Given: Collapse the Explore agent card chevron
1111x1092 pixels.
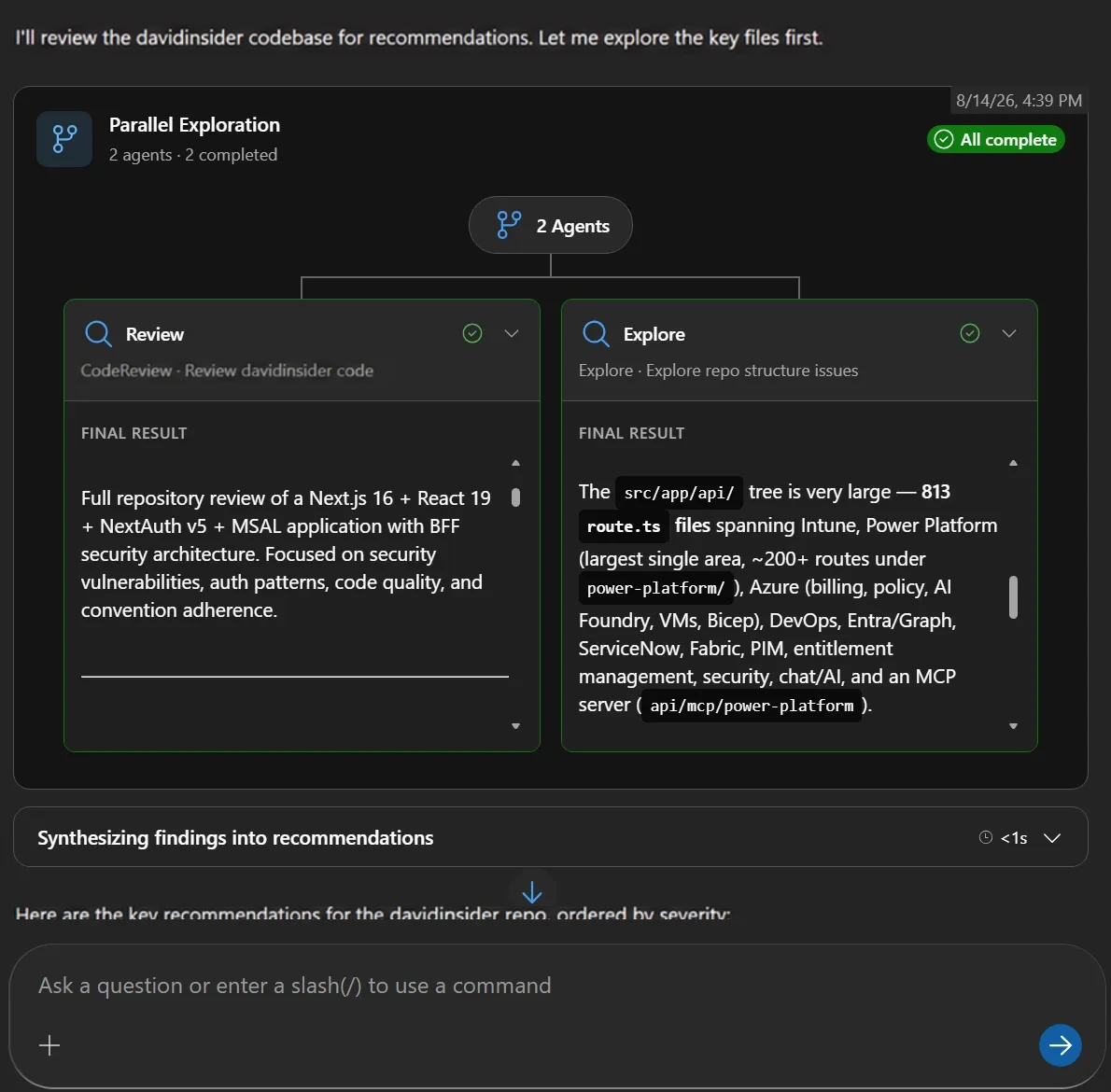Looking at the screenshot, I should point(1009,333).
